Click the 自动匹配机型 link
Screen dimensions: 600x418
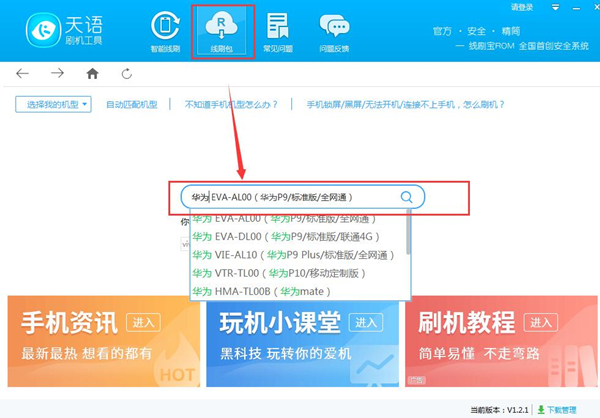pos(133,104)
